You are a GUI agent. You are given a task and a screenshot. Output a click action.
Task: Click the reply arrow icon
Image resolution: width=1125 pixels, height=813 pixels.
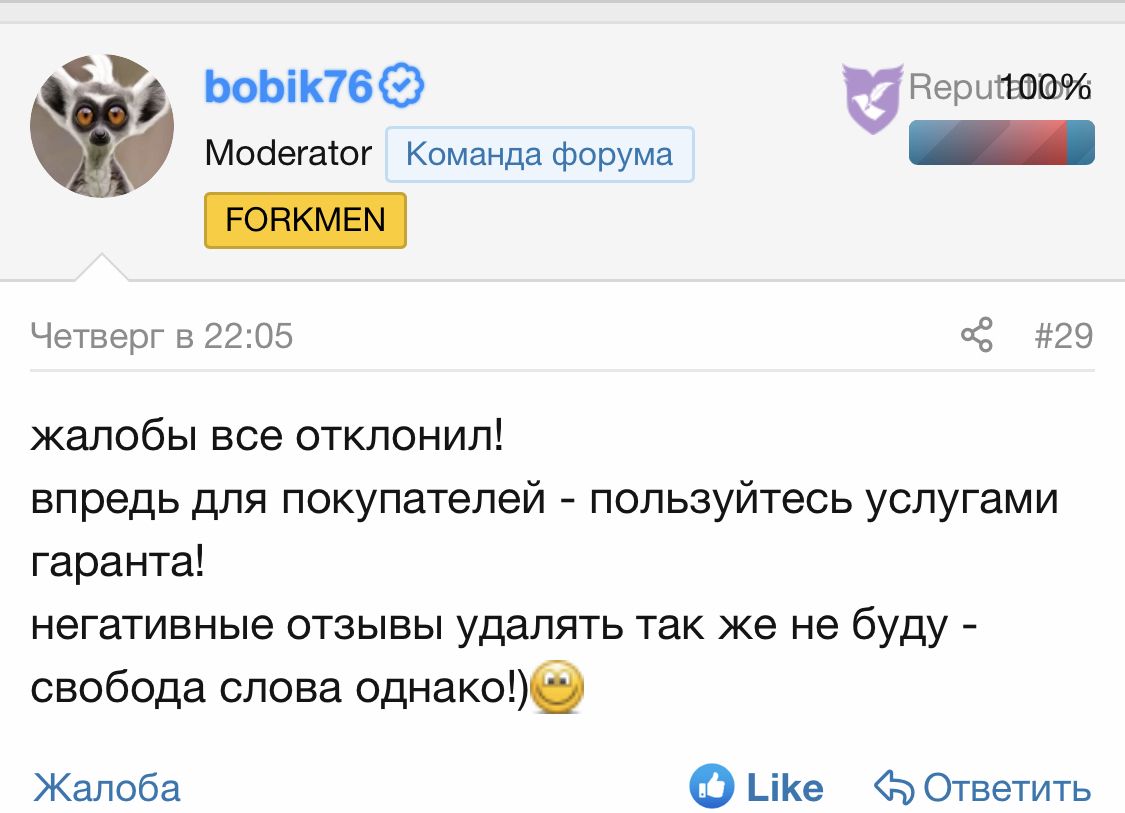coord(893,788)
